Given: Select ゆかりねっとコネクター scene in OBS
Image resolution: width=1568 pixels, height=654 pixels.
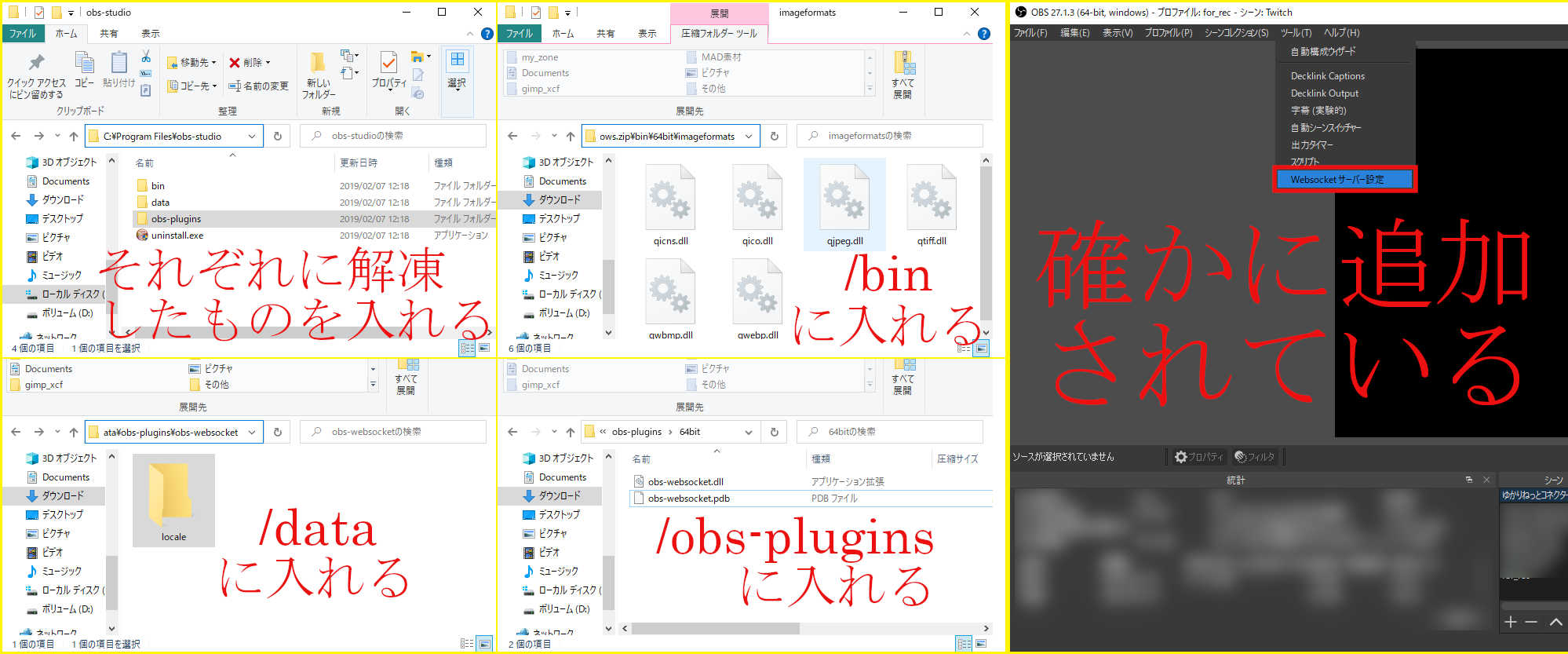Looking at the screenshot, I should (x=1533, y=495).
